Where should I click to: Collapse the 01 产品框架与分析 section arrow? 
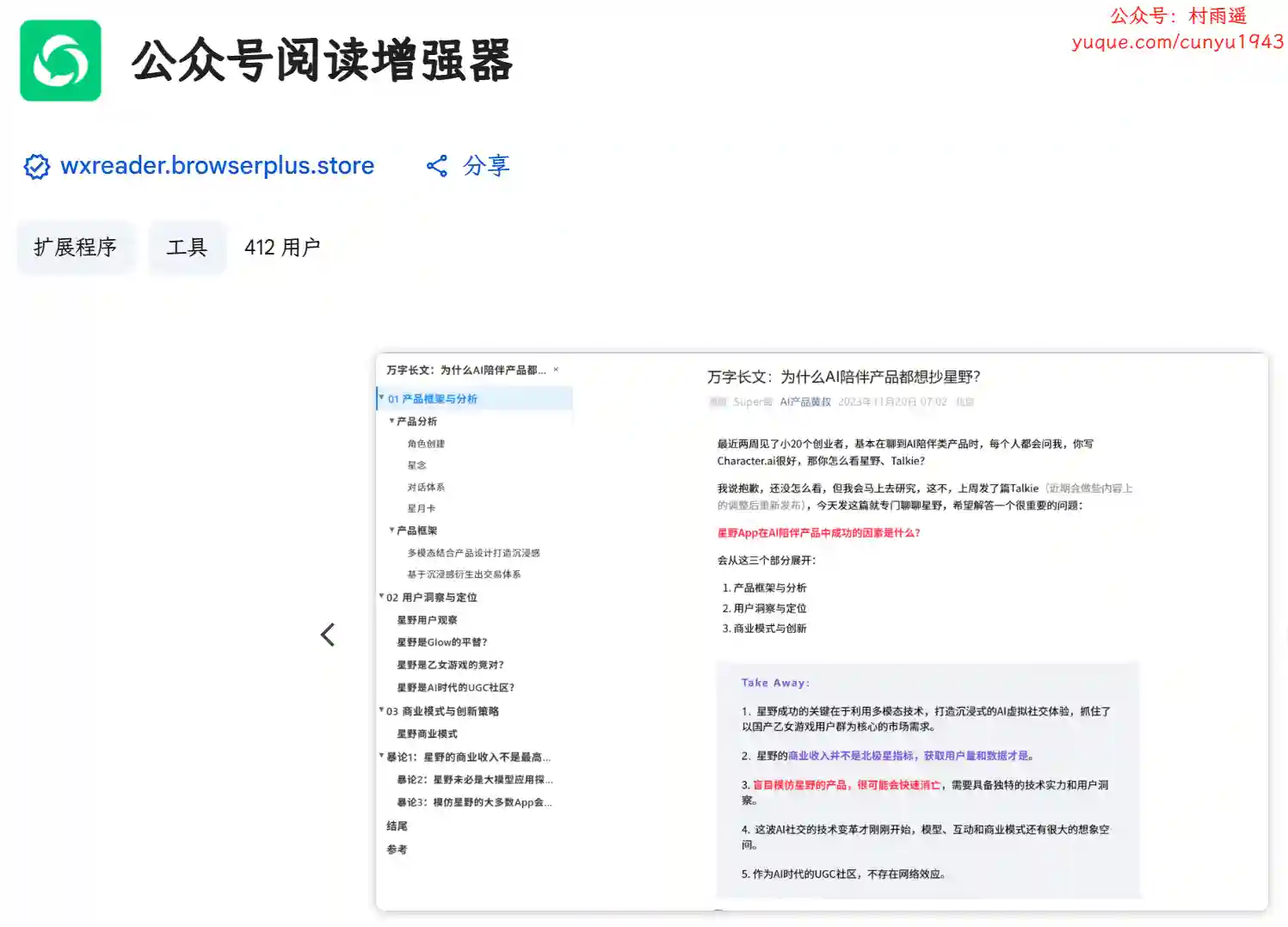pos(381,398)
